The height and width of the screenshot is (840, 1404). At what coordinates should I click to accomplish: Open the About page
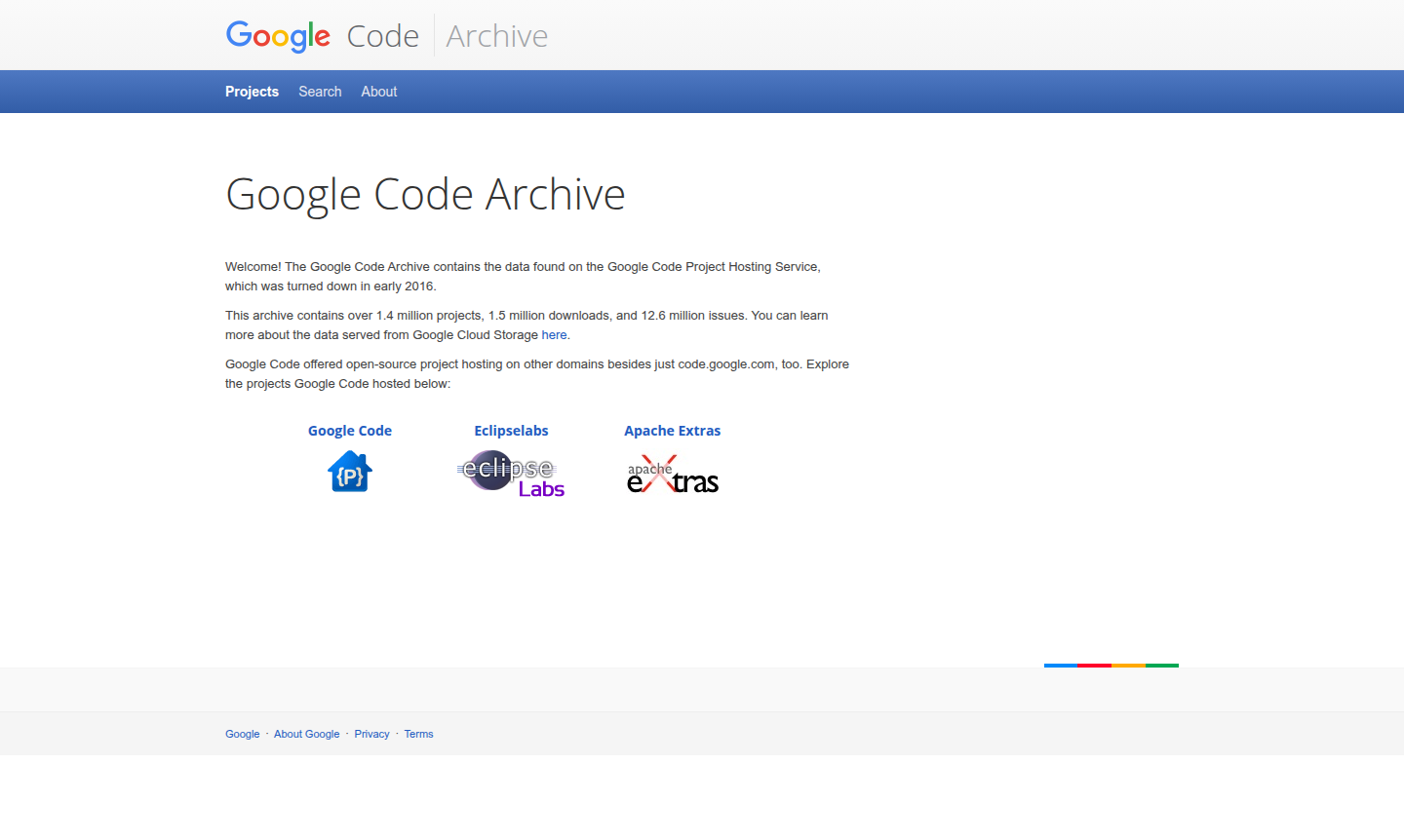tap(378, 91)
